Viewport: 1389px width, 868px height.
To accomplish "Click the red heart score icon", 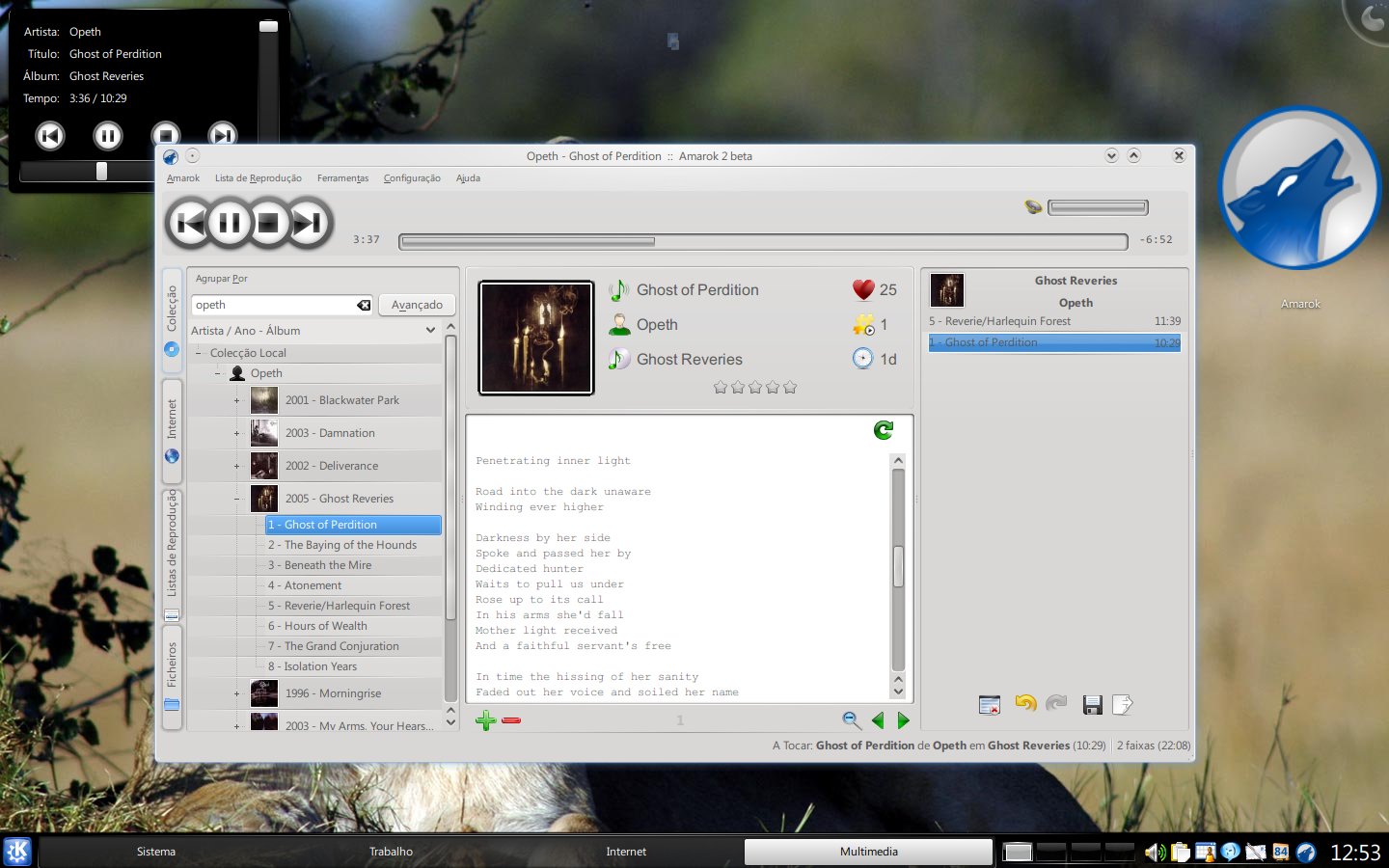I will point(863,289).
